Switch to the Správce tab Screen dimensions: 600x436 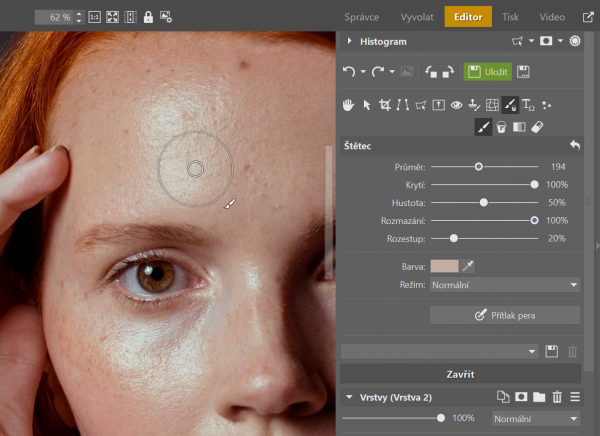361,17
